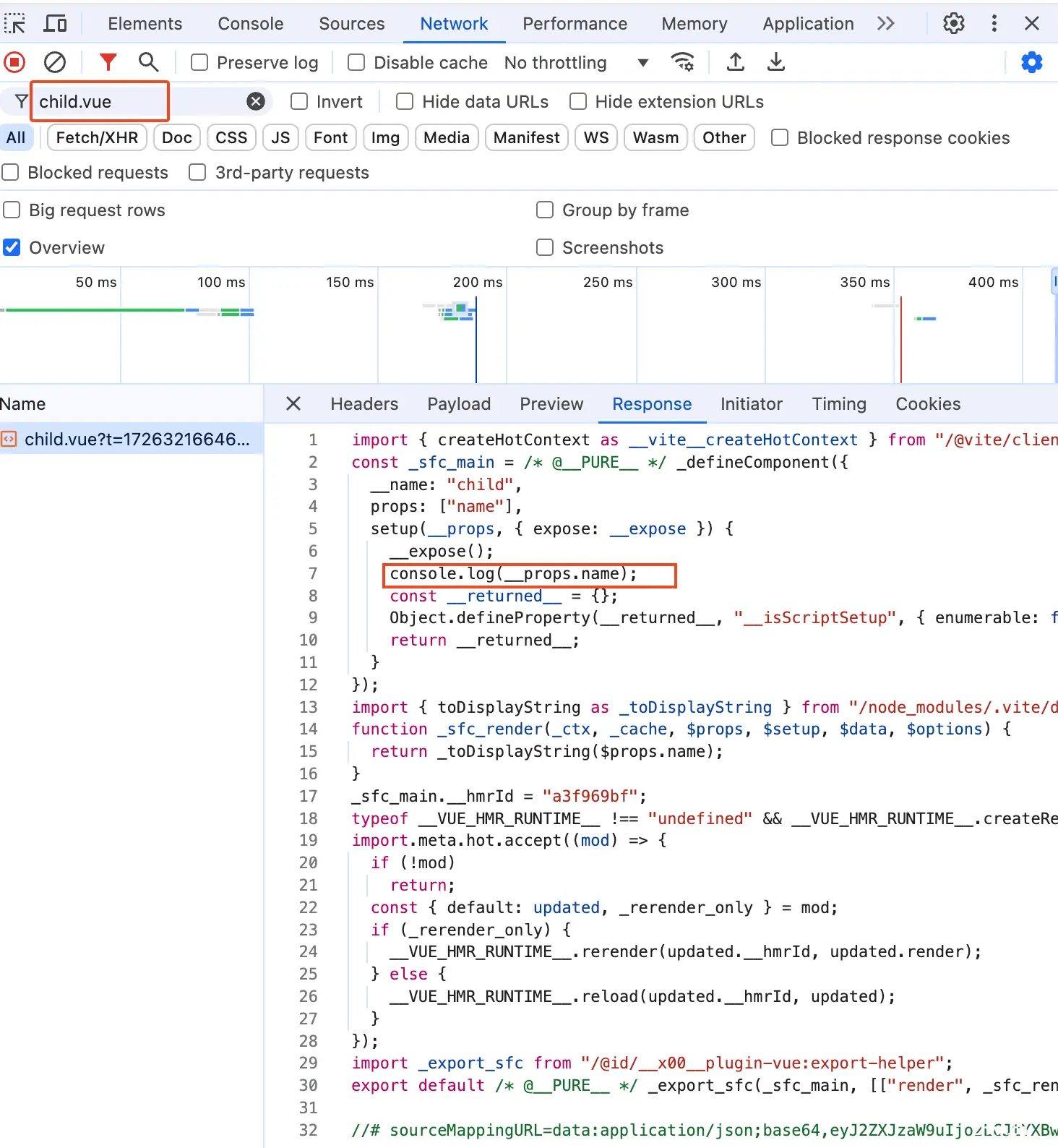
Task: Filter by Fetch/XHR requests
Action: (x=97, y=137)
